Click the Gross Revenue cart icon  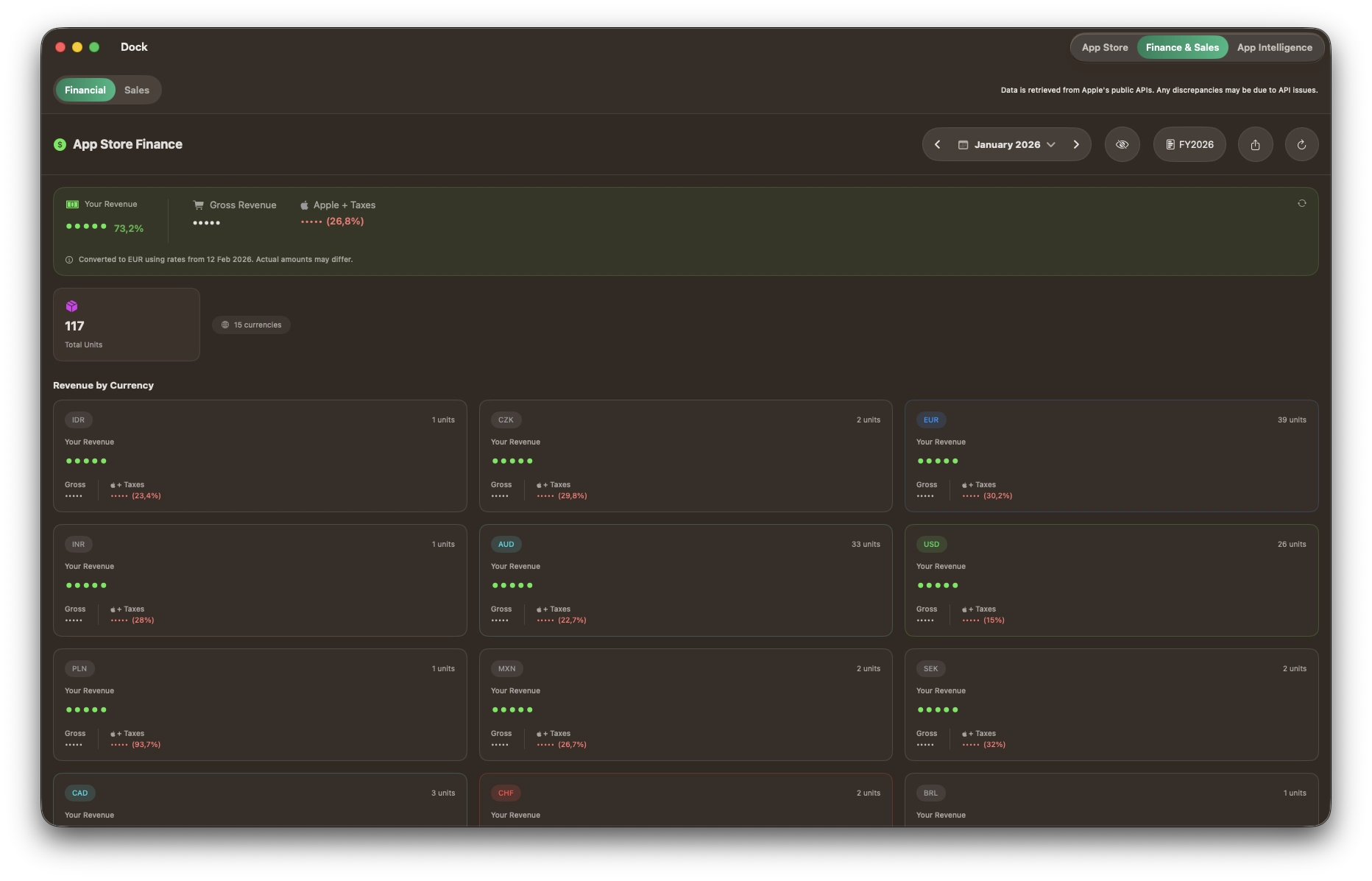[198, 205]
